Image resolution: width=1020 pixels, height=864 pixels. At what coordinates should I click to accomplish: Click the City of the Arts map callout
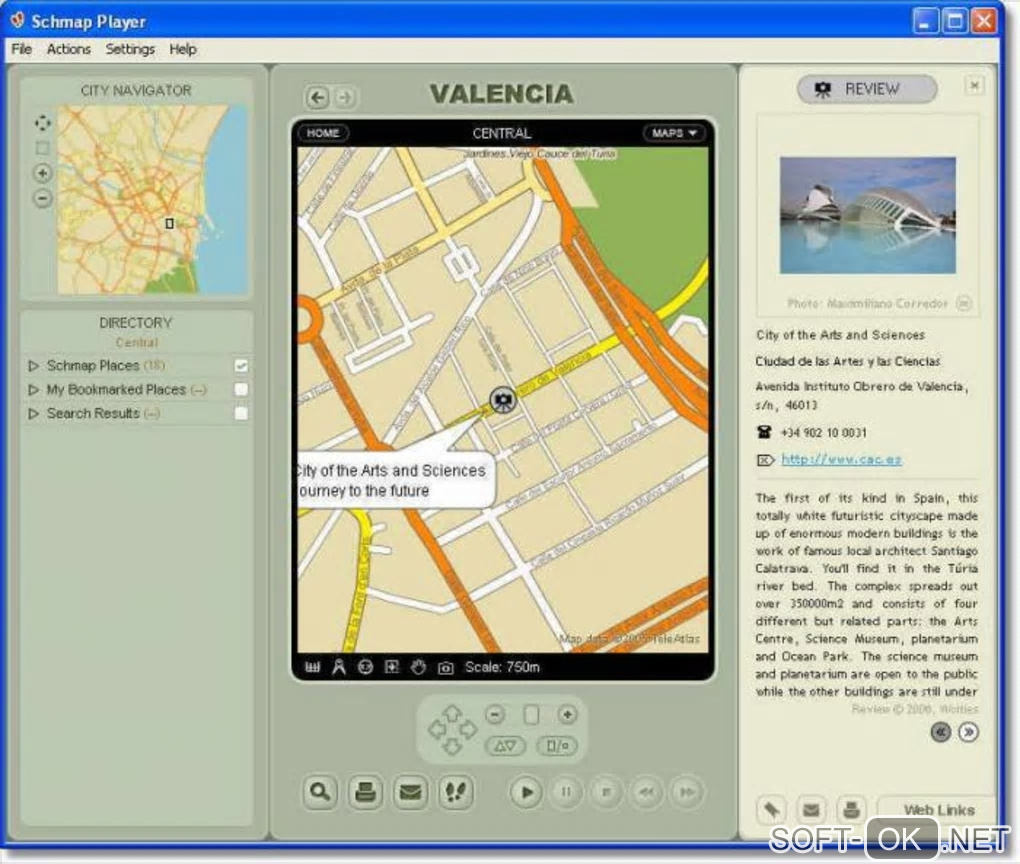coord(396,480)
